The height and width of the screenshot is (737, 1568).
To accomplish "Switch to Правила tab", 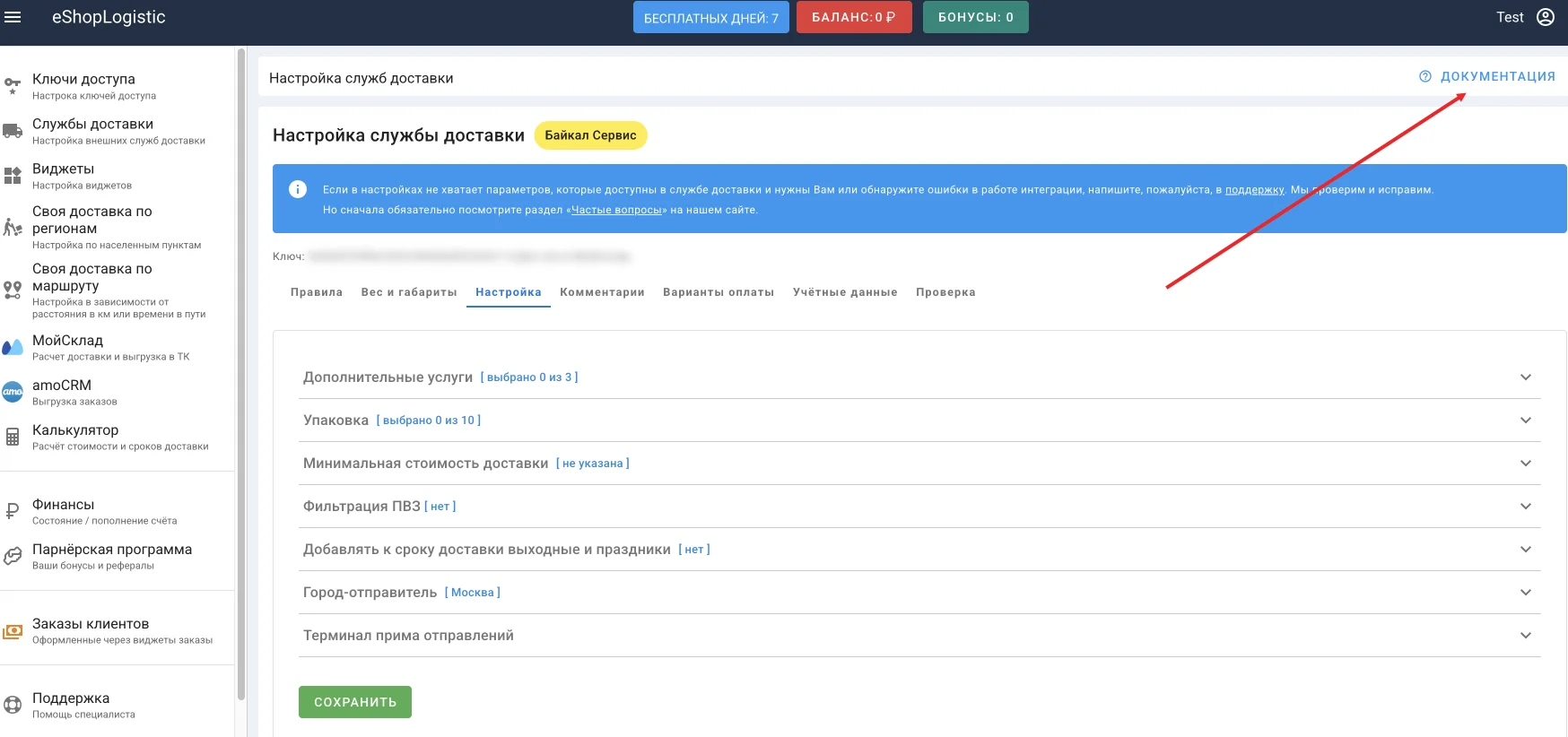I will point(317,292).
